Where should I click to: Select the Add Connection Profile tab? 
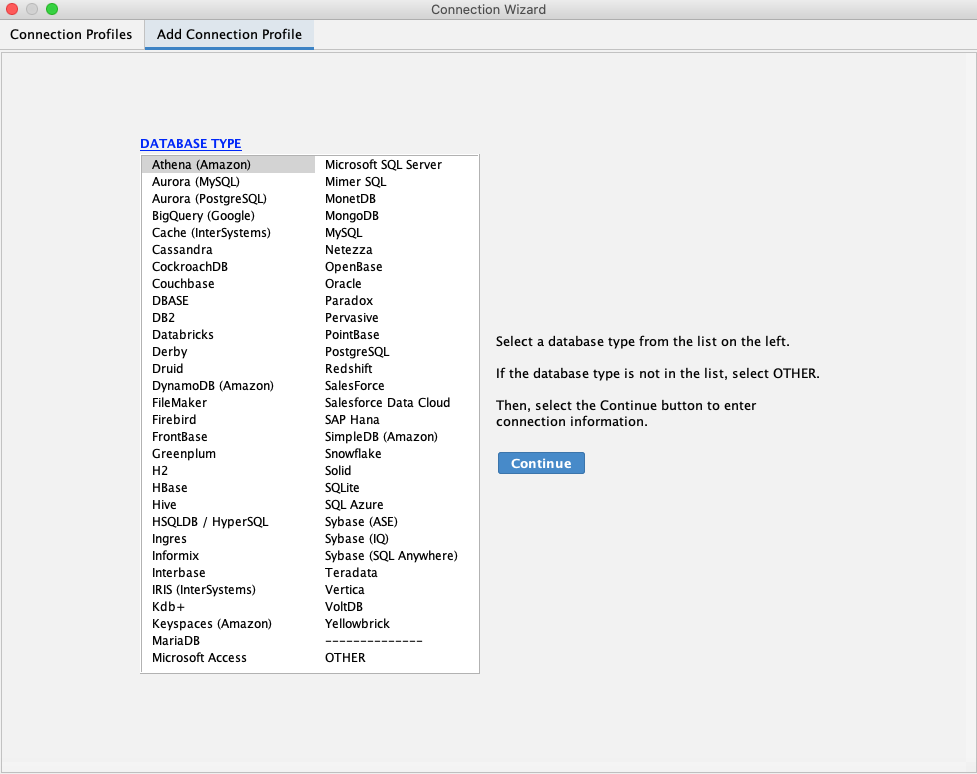[229, 34]
